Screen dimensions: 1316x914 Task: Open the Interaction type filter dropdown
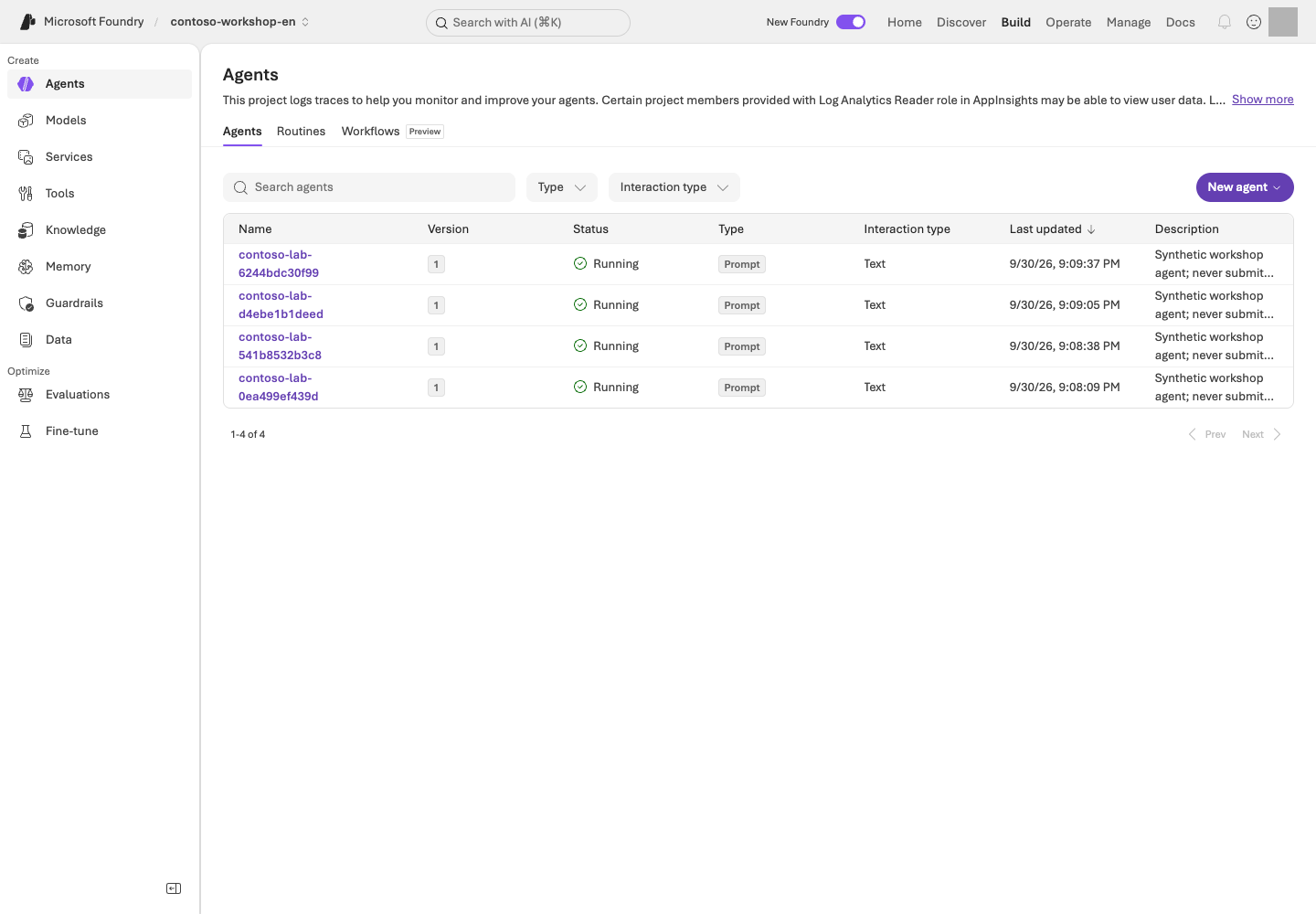pos(674,187)
